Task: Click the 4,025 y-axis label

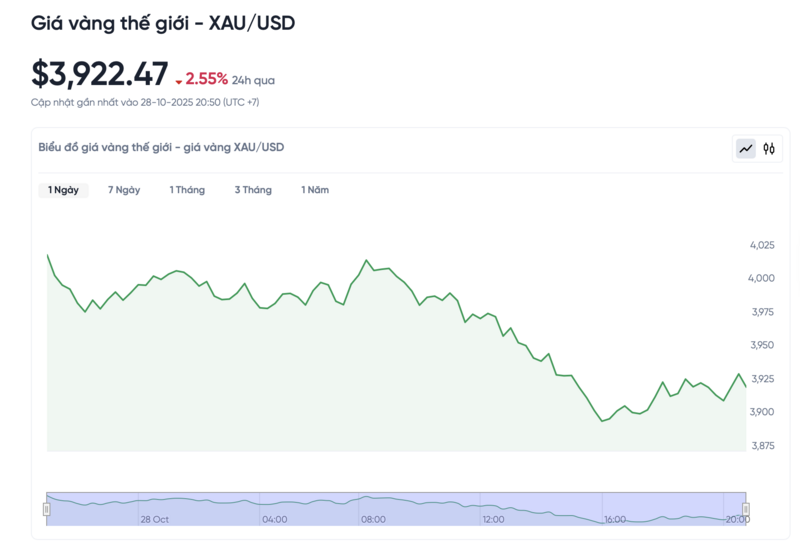Action: coord(762,245)
